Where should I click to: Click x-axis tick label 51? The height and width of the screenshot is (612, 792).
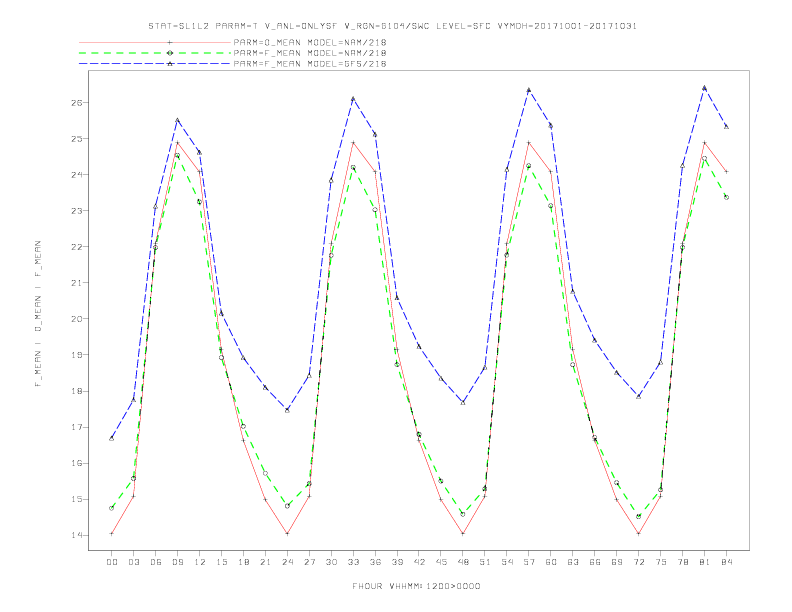[485, 562]
